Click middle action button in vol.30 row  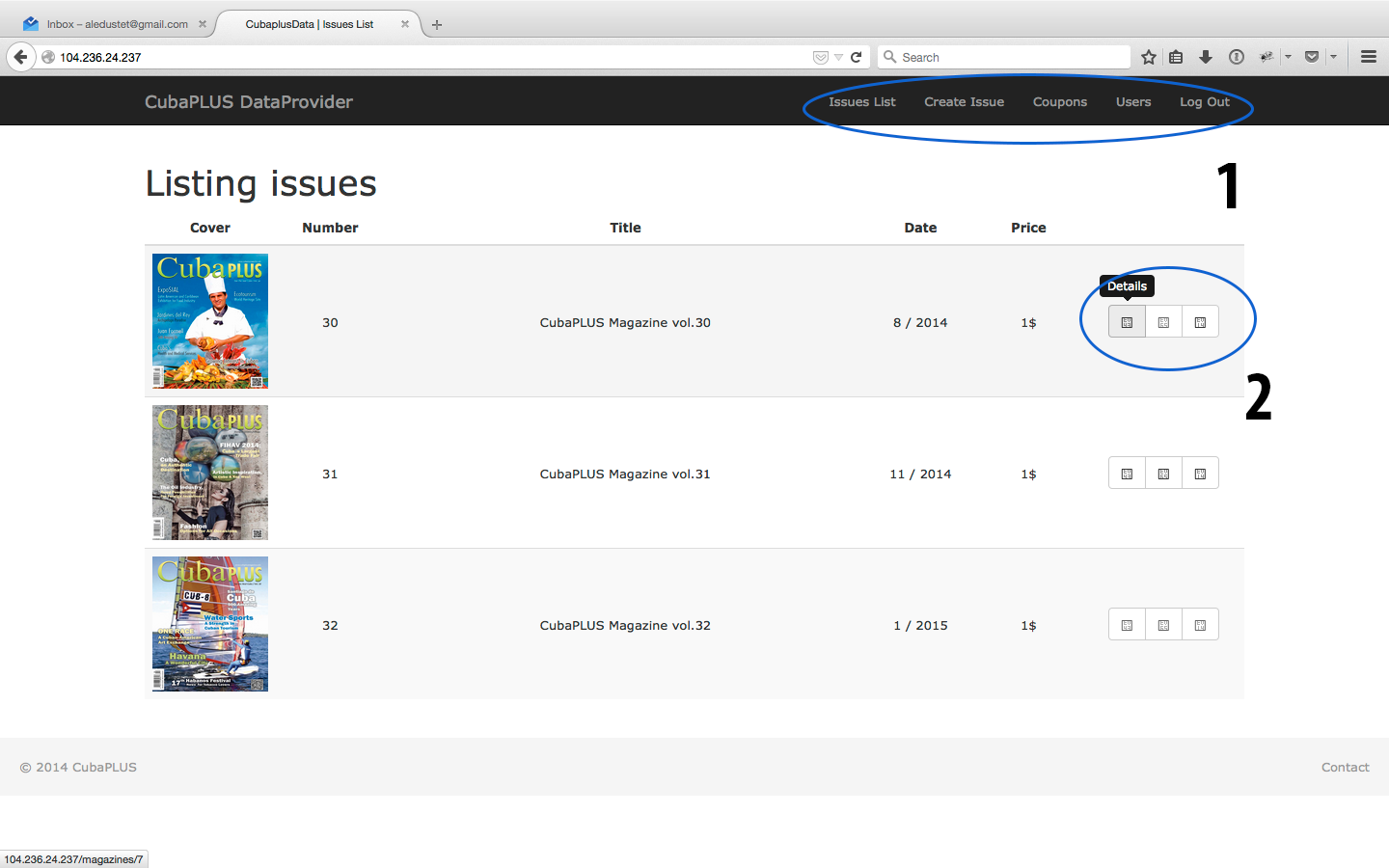[x=1163, y=322]
